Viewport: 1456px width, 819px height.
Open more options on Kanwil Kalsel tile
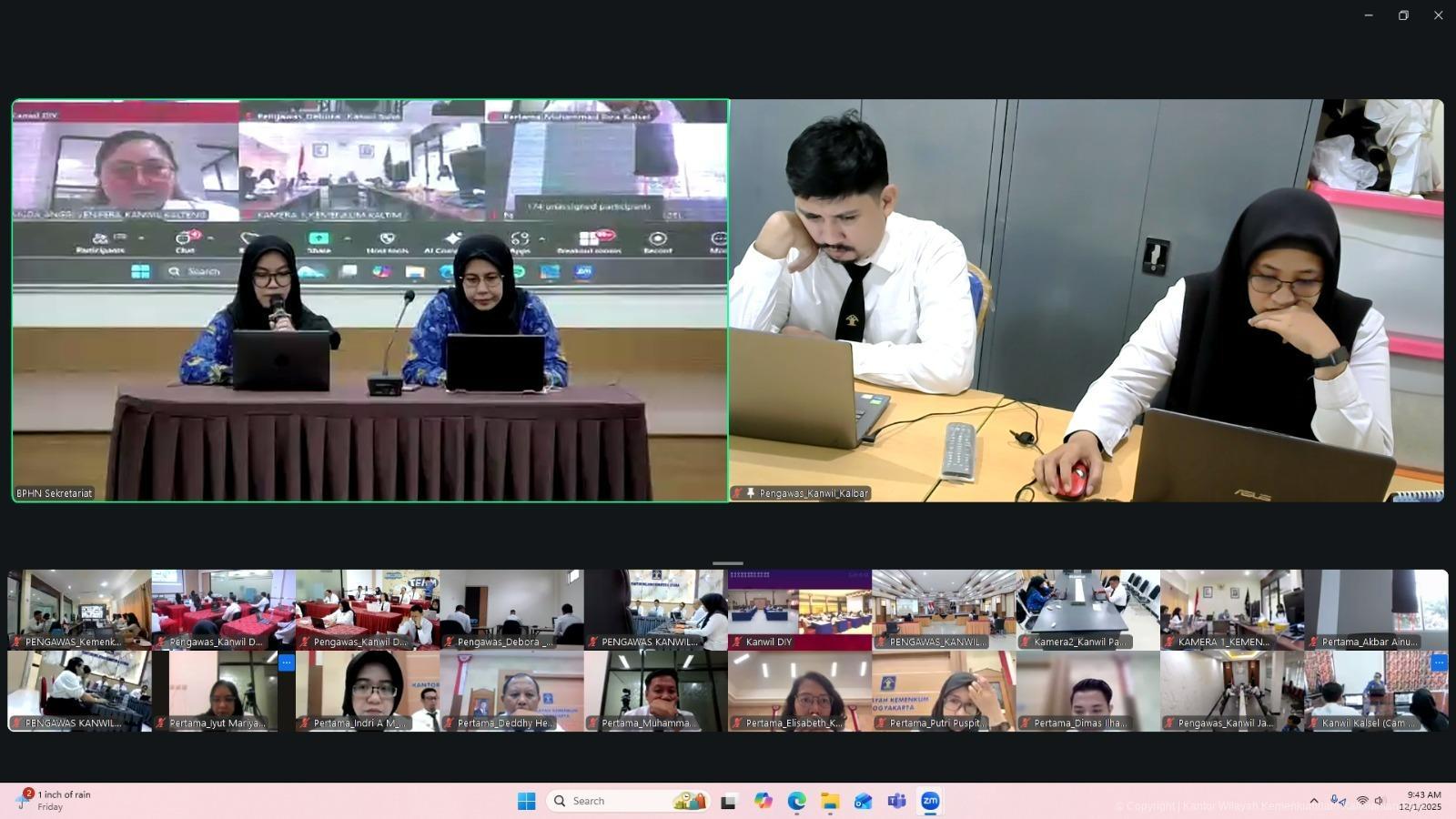(x=1438, y=662)
